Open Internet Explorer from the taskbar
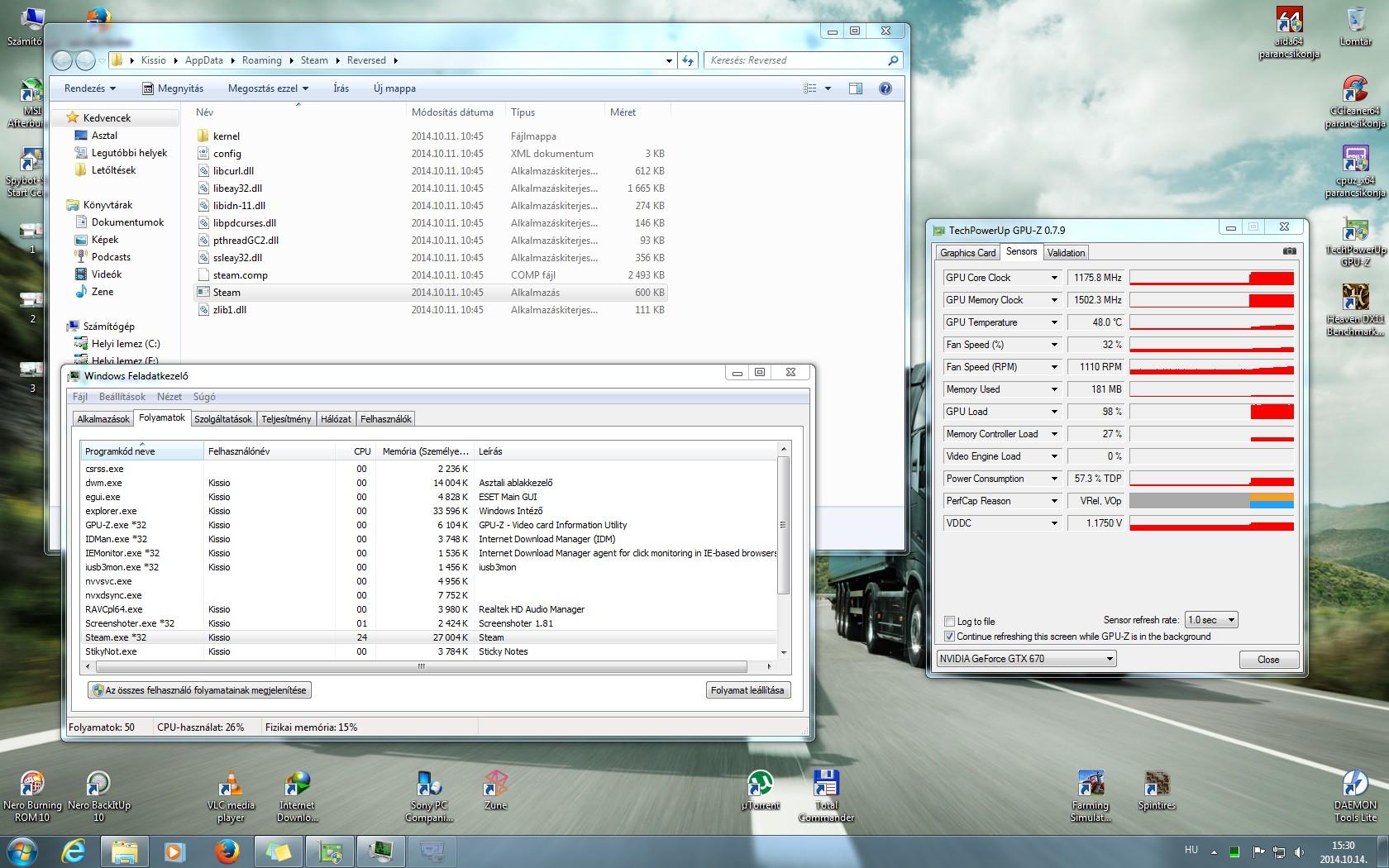 pos(74,851)
